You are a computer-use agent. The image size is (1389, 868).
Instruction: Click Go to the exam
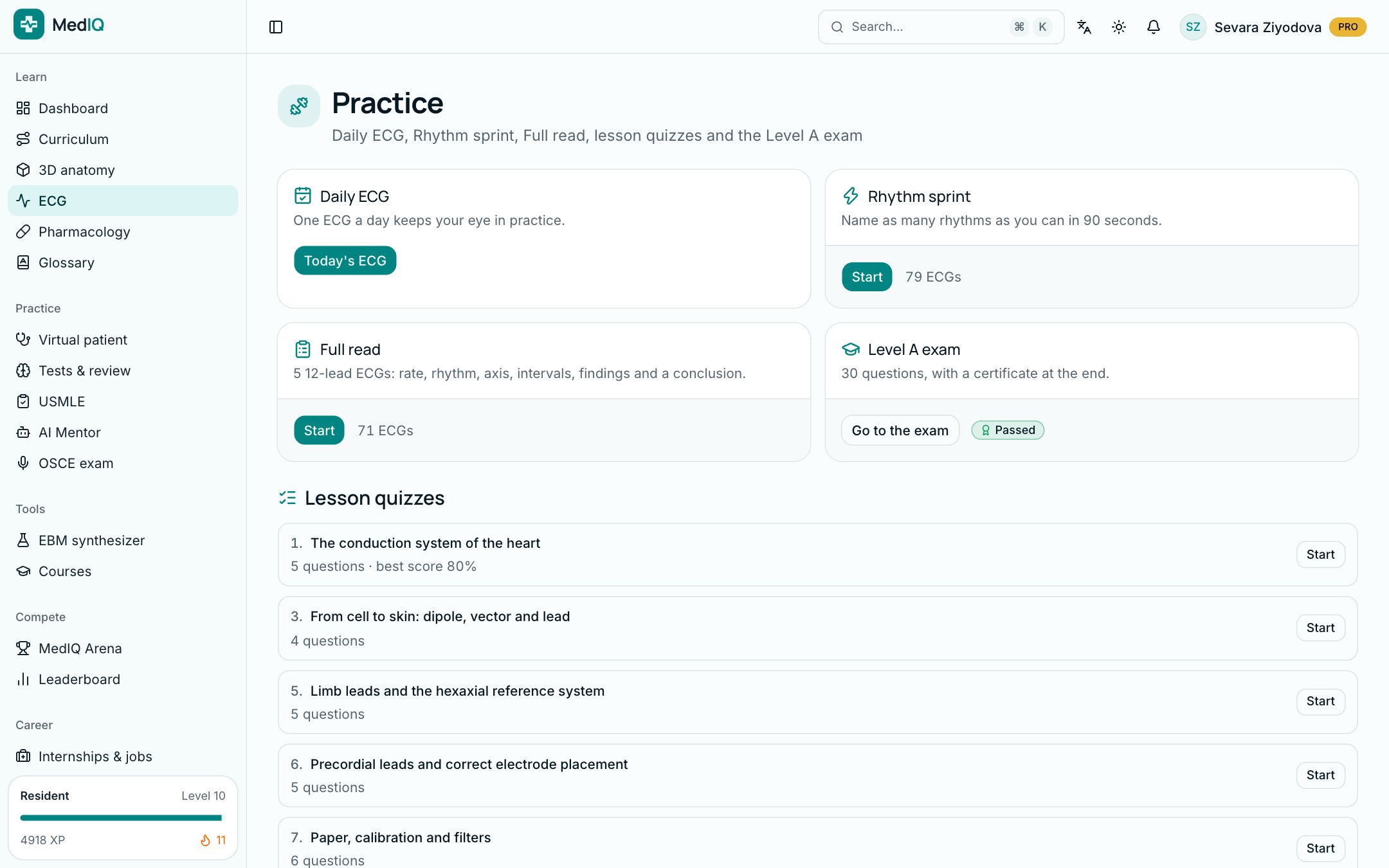click(x=900, y=430)
